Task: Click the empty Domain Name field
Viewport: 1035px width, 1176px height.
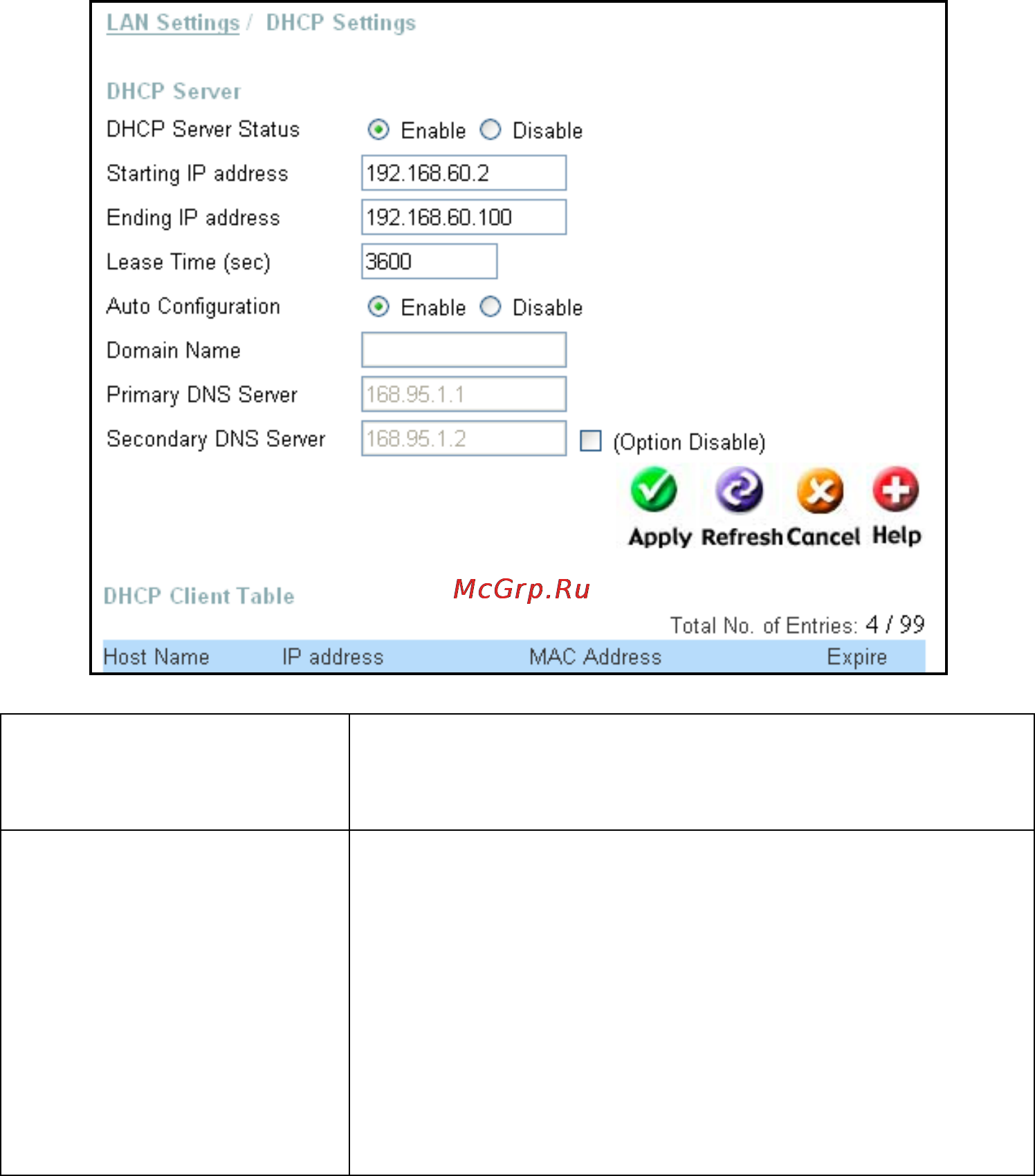Action: pyautogui.click(x=464, y=350)
